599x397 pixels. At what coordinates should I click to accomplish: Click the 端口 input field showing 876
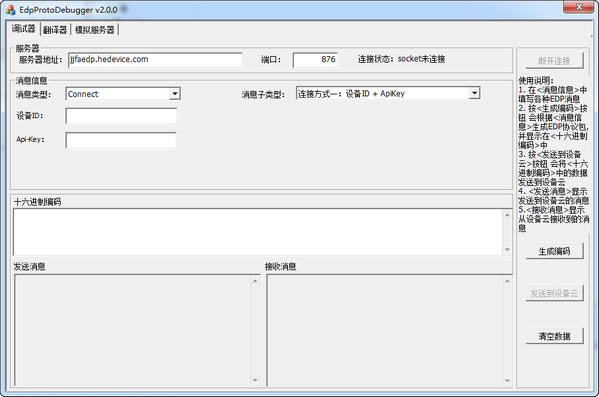click(315, 60)
